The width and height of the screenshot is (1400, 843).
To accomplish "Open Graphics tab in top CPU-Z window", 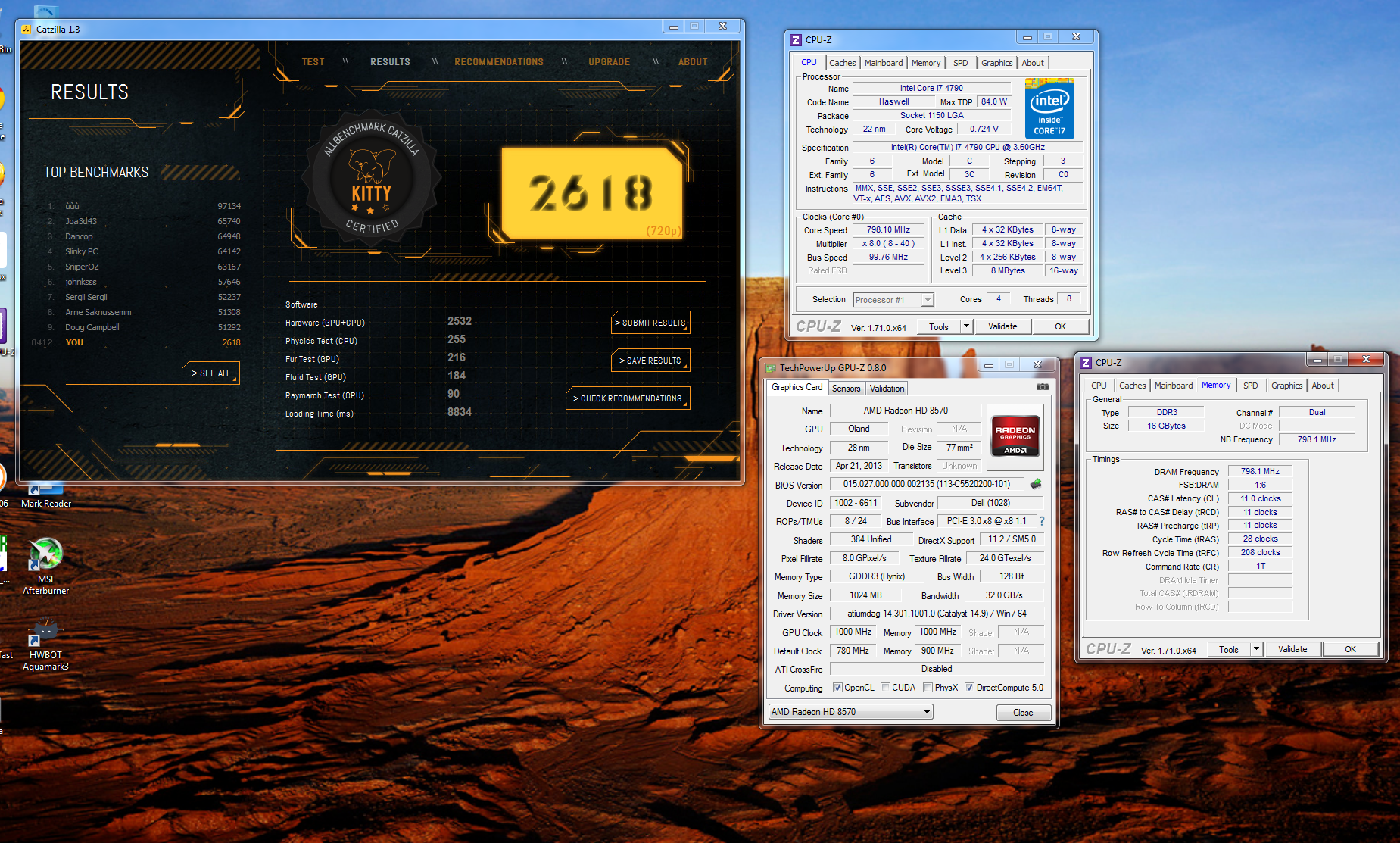I will 996,63.
